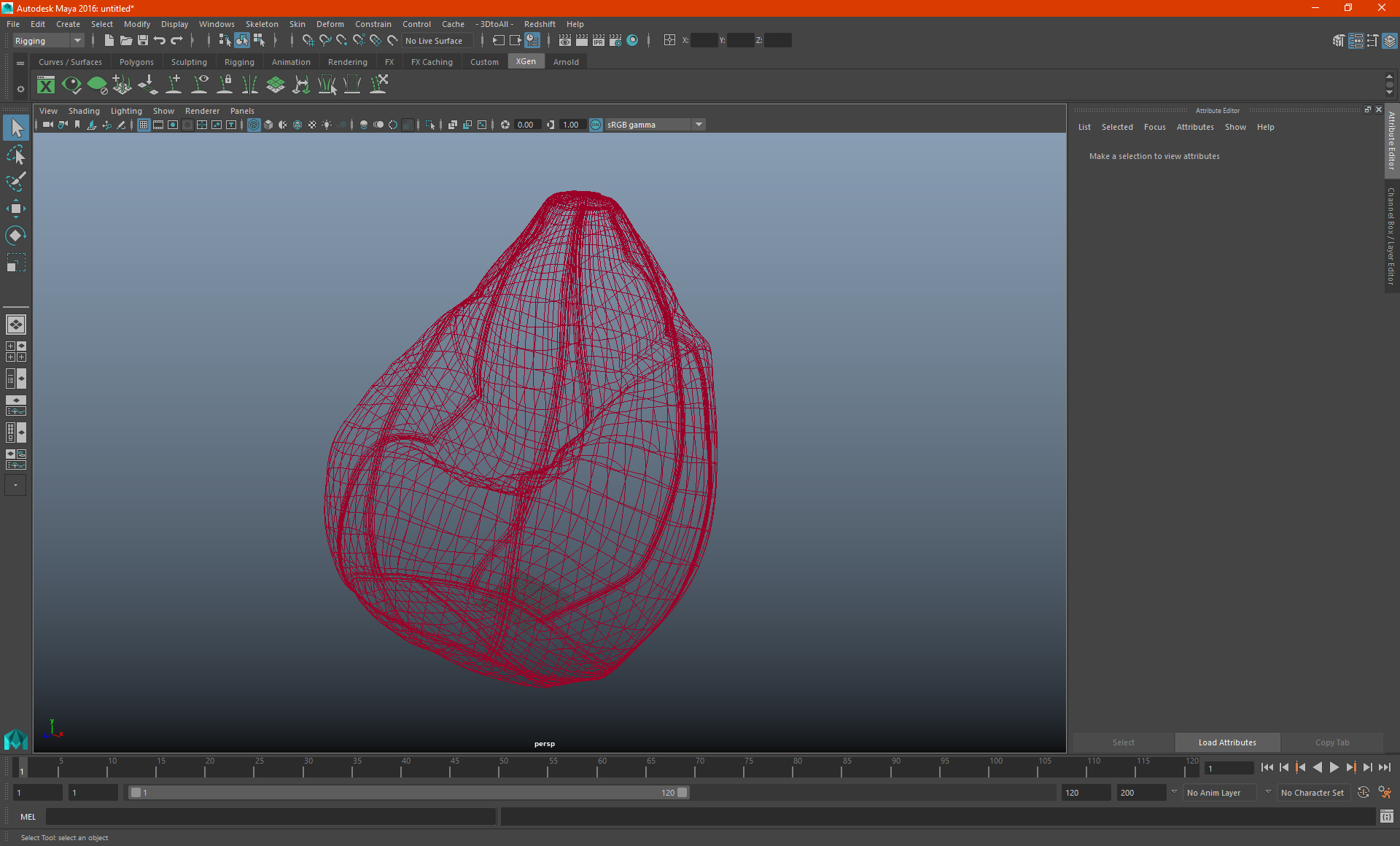Play the animation forwards
Image resolution: width=1400 pixels, height=846 pixels.
pos(1334,767)
